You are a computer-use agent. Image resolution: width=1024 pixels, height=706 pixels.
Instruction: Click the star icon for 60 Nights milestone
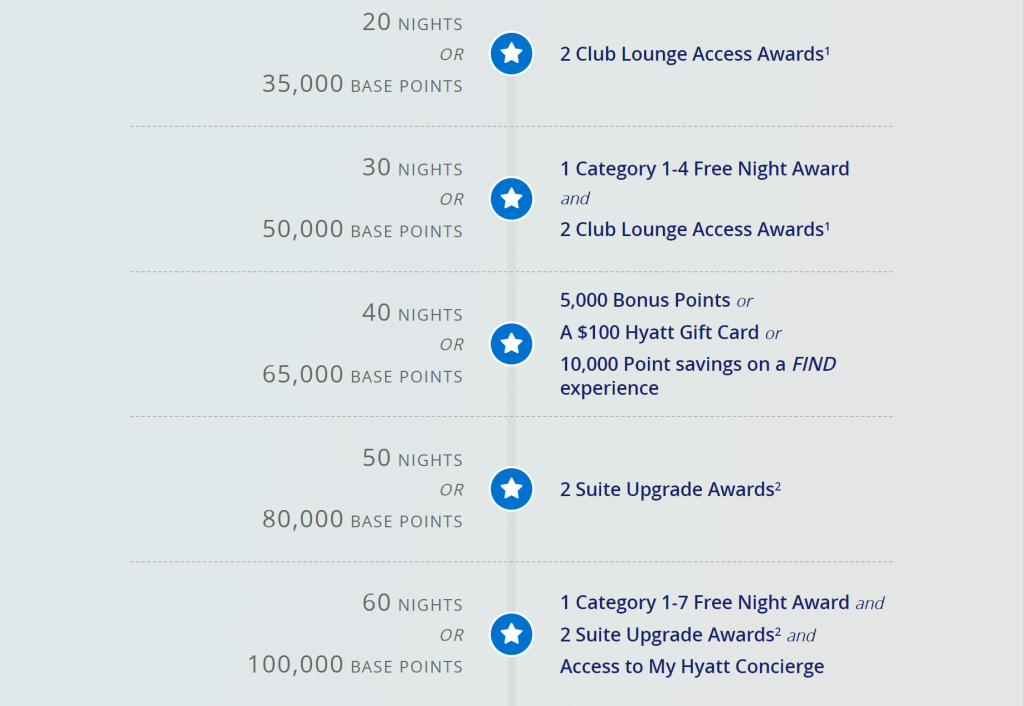tap(511, 634)
